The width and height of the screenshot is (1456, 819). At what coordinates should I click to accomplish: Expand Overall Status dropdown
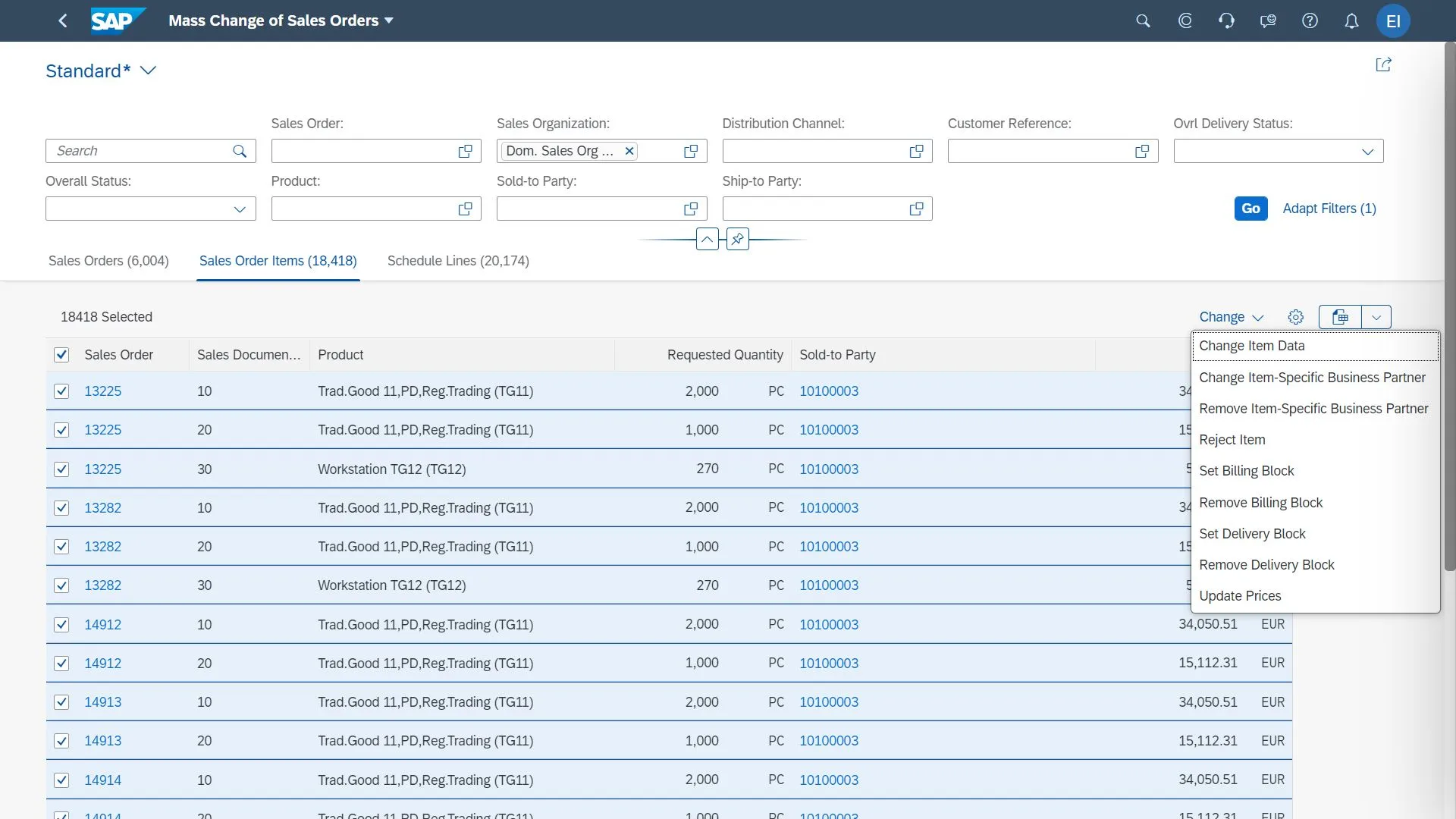[x=240, y=209]
